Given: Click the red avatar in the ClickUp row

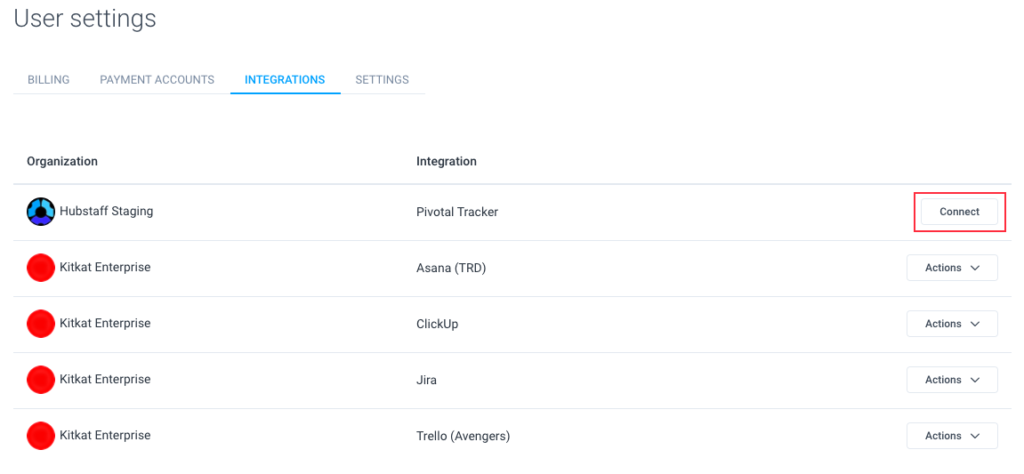Looking at the screenshot, I should coord(40,324).
